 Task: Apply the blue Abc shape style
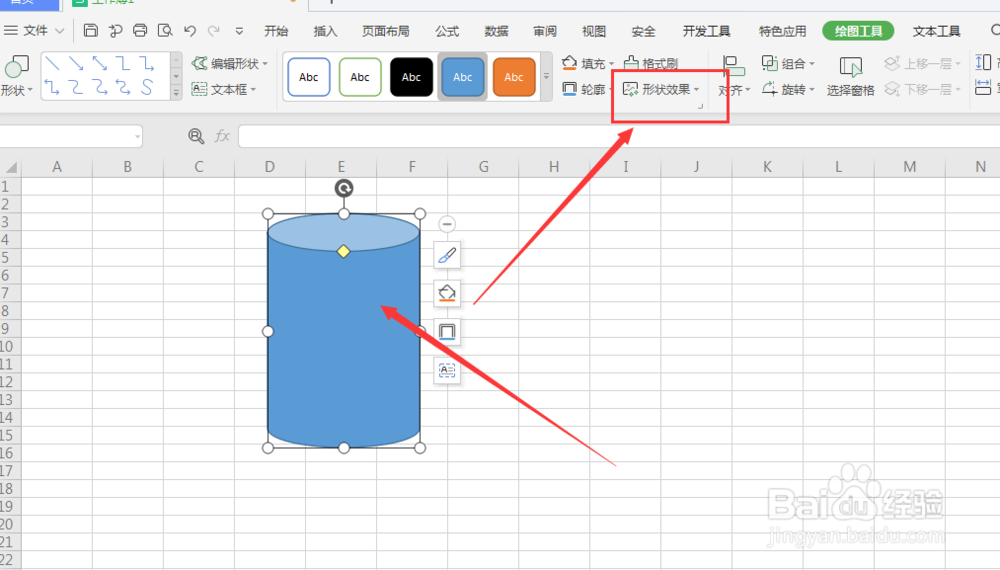click(x=462, y=77)
